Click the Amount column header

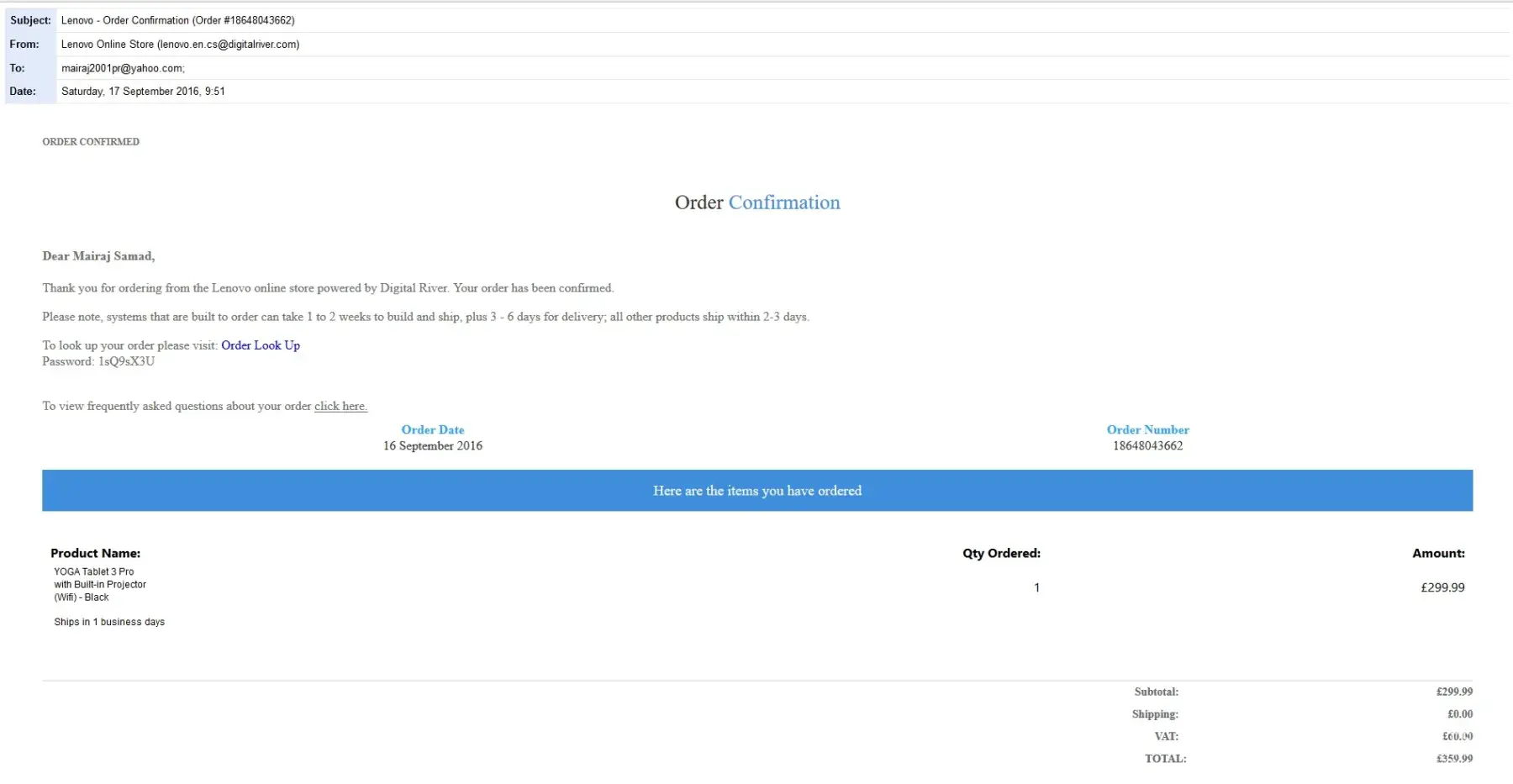pyautogui.click(x=1438, y=554)
